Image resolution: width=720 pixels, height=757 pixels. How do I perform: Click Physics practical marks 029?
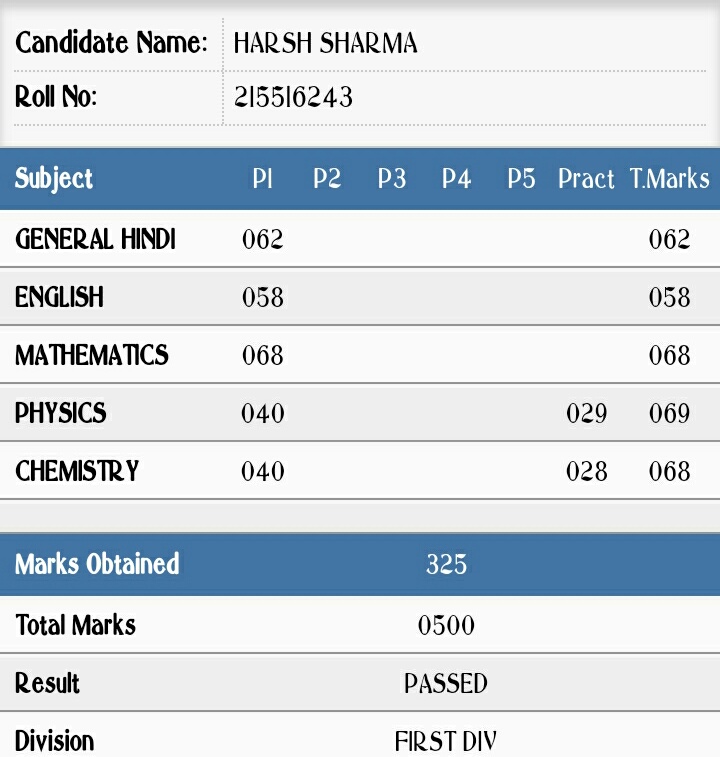pyautogui.click(x=587, y=413)
